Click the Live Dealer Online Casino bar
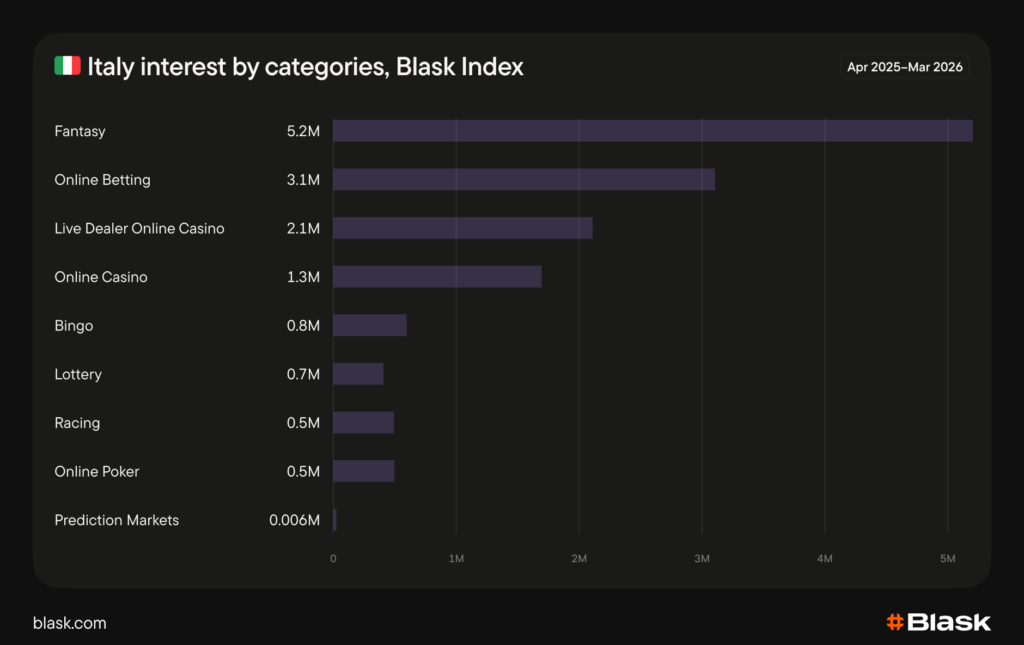The width and height of the screenshot is (1024, 645). coord(462,228)
